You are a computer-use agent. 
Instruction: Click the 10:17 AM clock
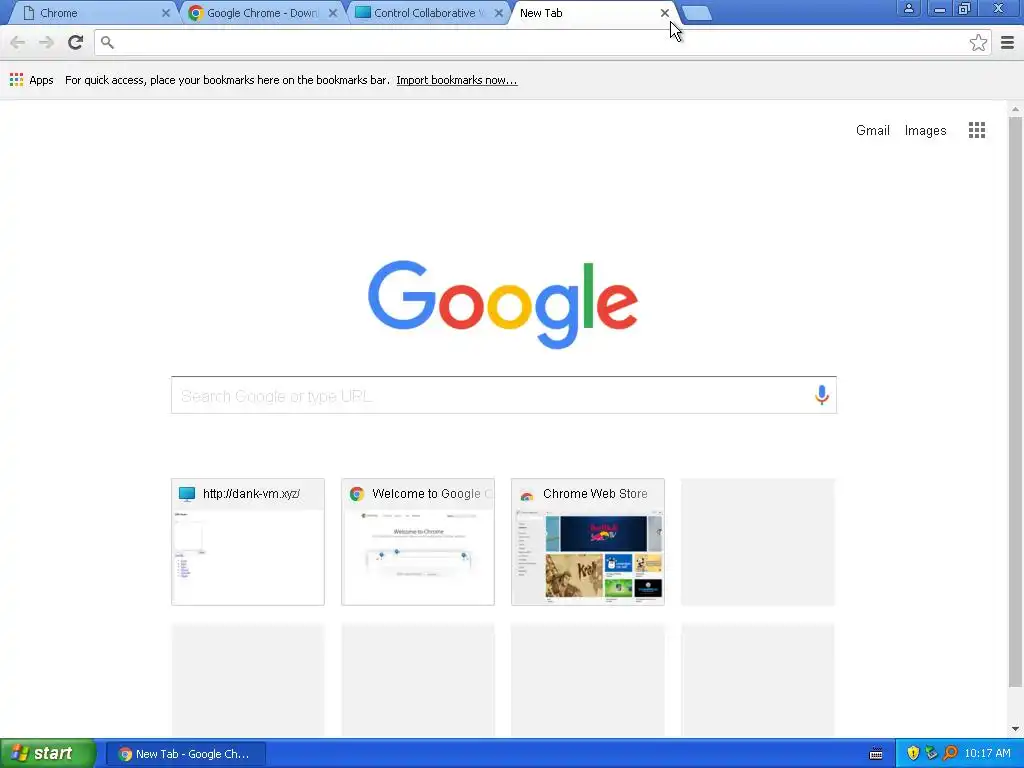pyautogui.click(x=987, y=753)
